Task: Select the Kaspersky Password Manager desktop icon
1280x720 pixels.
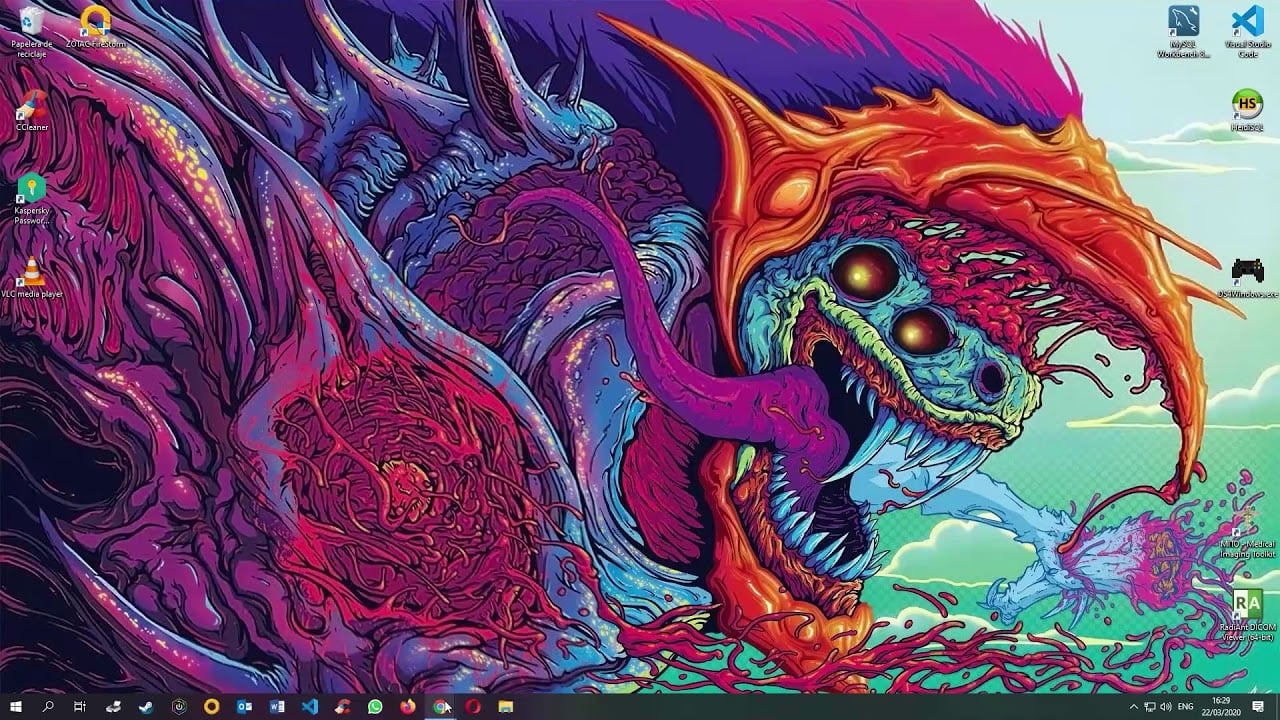Action: tap(32, 199)
